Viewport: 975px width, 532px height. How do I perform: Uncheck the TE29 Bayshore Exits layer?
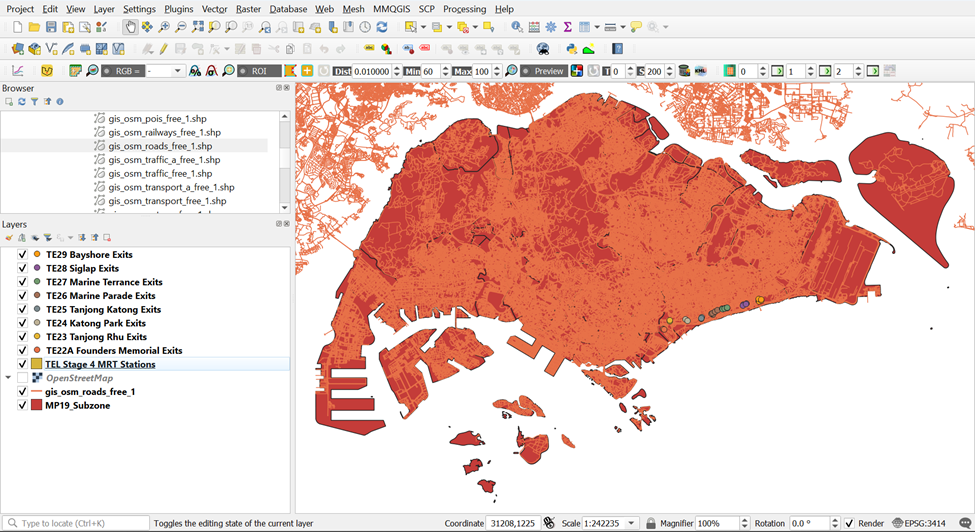[22, 255]
